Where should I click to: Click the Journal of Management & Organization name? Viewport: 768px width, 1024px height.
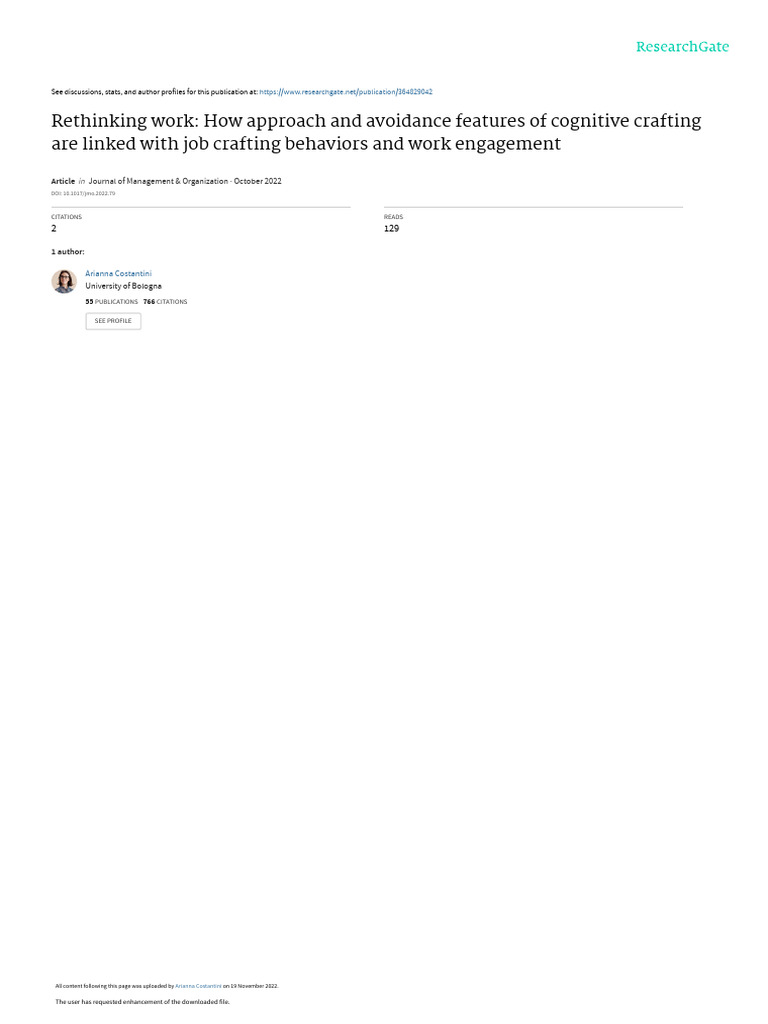[x=158, y=181]
